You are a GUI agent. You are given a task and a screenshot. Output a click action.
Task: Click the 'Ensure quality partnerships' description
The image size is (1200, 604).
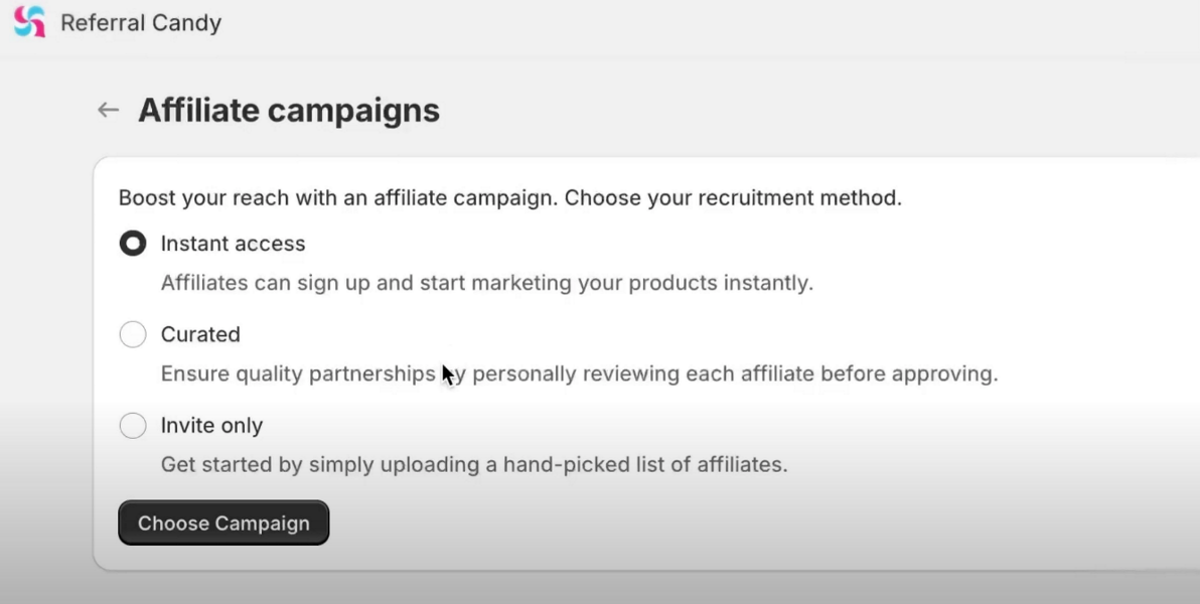click(579, 375)
